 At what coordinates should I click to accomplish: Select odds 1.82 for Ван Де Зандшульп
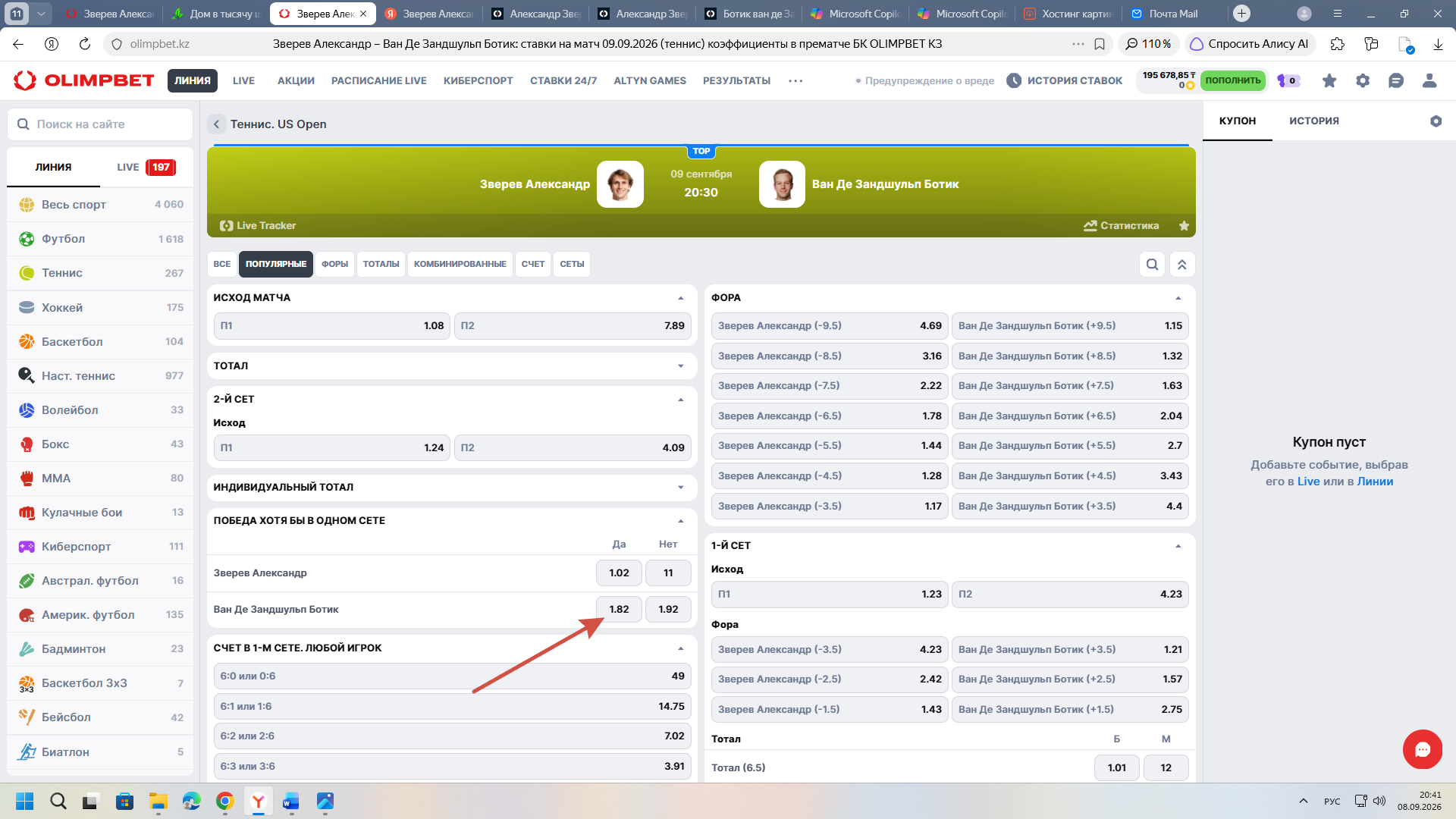point(619,609)
